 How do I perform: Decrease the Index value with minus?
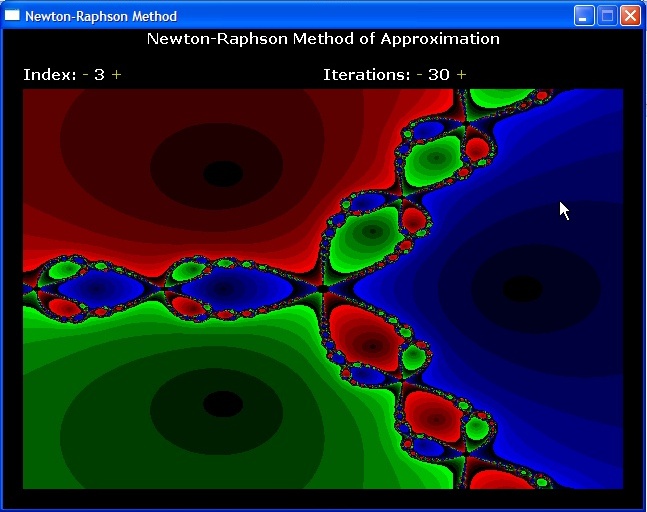(x=86, y=75)
